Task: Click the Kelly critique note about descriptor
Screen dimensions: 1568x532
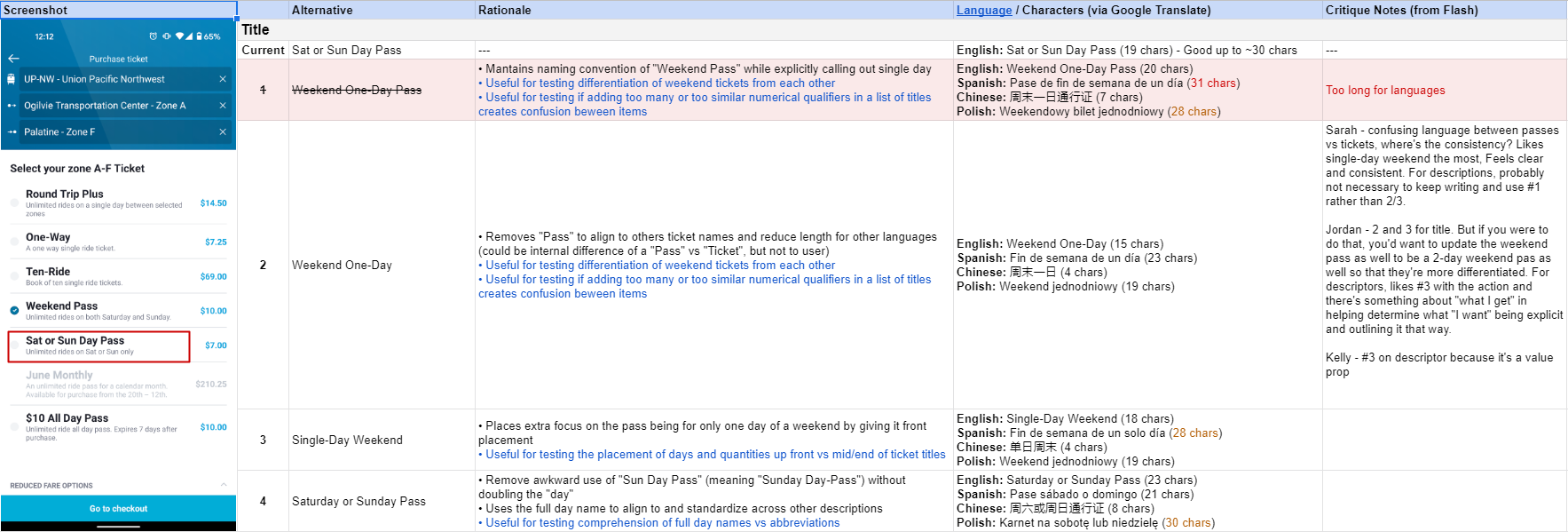Action: coord(1439,364)
